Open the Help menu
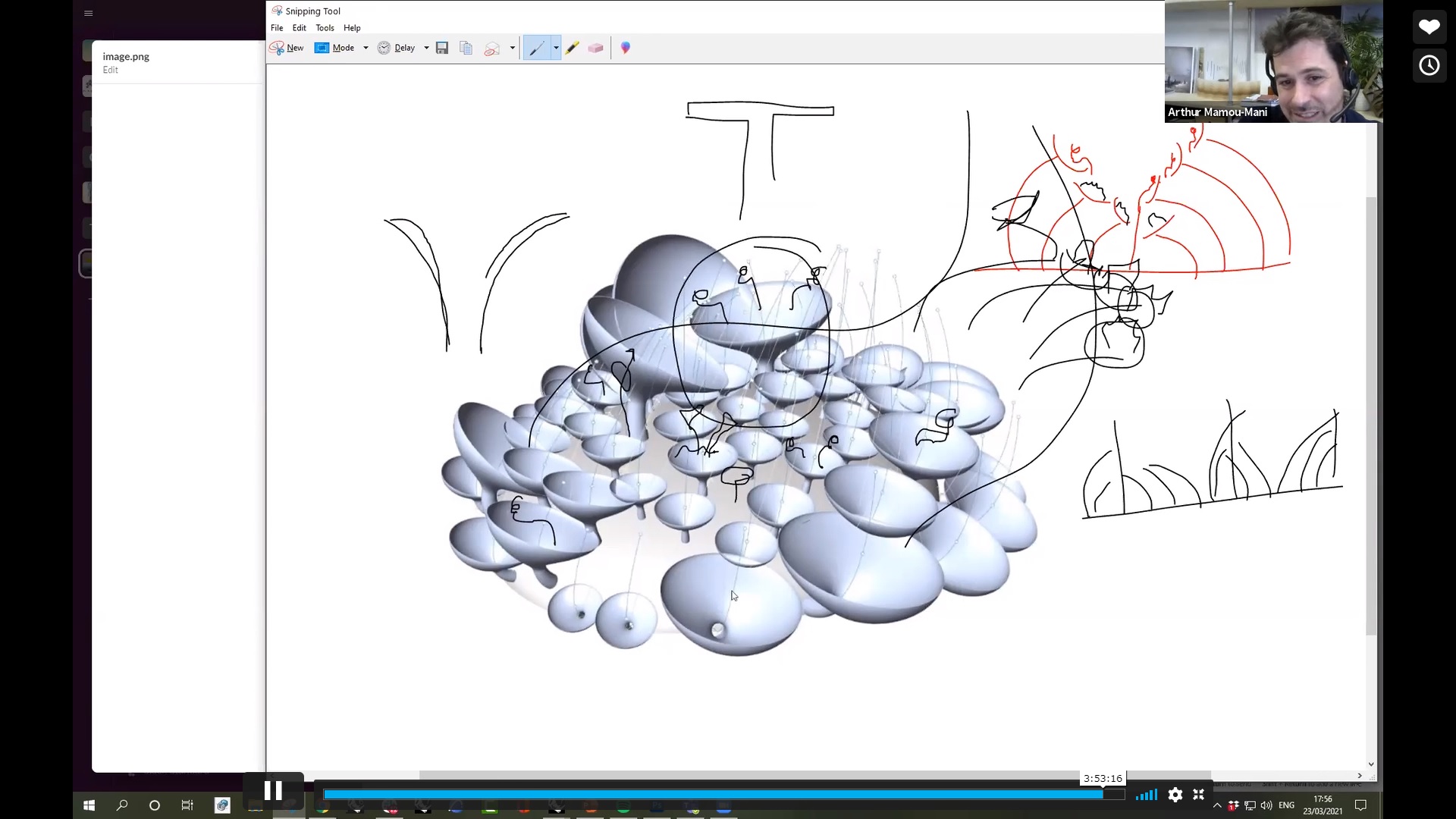Image resolution: width=1456 pixels, height=819 pixels. (x=352, y=28)
